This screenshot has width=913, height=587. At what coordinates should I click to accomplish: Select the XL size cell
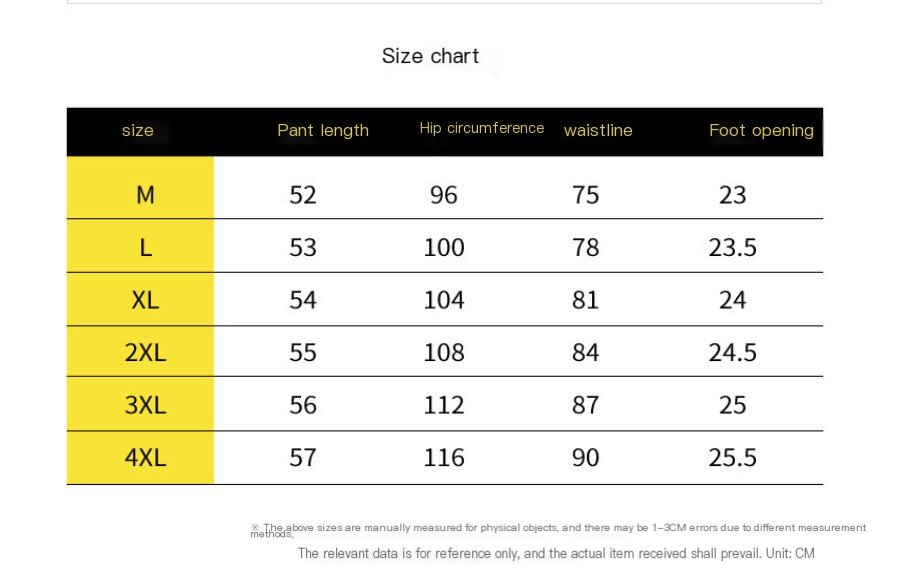(x=140, y=299)
